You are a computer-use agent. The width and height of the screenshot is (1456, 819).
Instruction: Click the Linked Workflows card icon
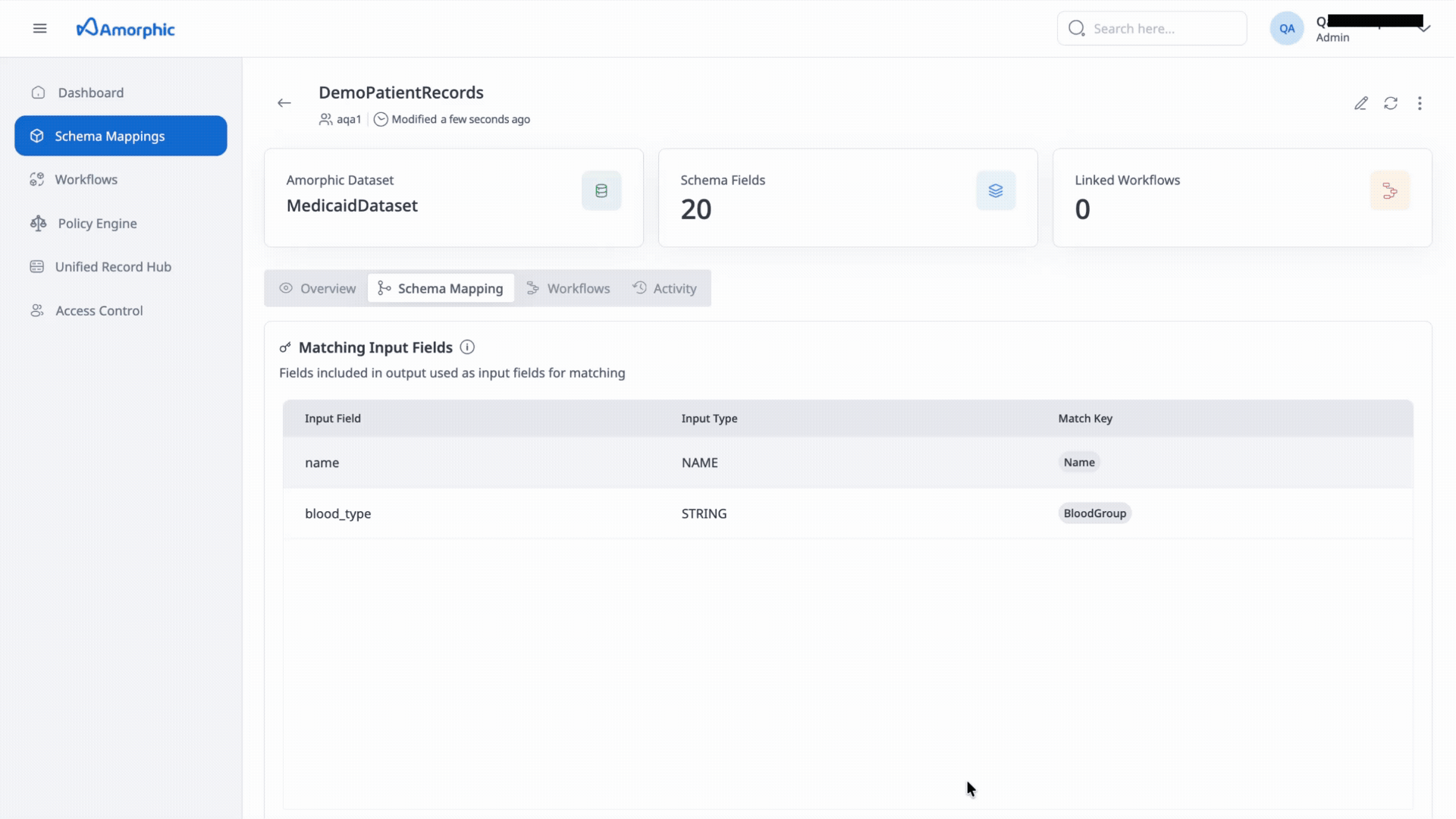coord(1389,191)
